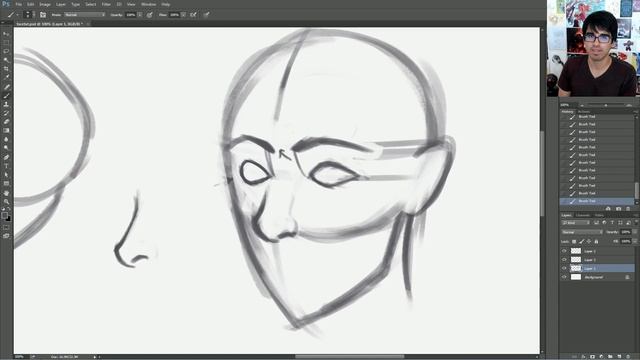640x360 pixels.
Task: Select the Zoom tool
Action: pyautogui.click(x=6, y=201)
